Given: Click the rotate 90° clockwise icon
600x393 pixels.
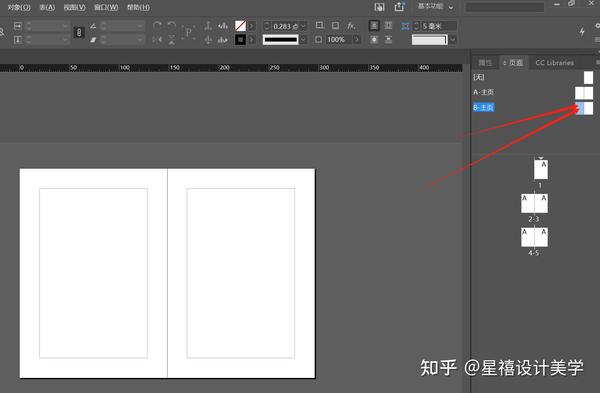Looking at the screenshot, I should (157, 26).
